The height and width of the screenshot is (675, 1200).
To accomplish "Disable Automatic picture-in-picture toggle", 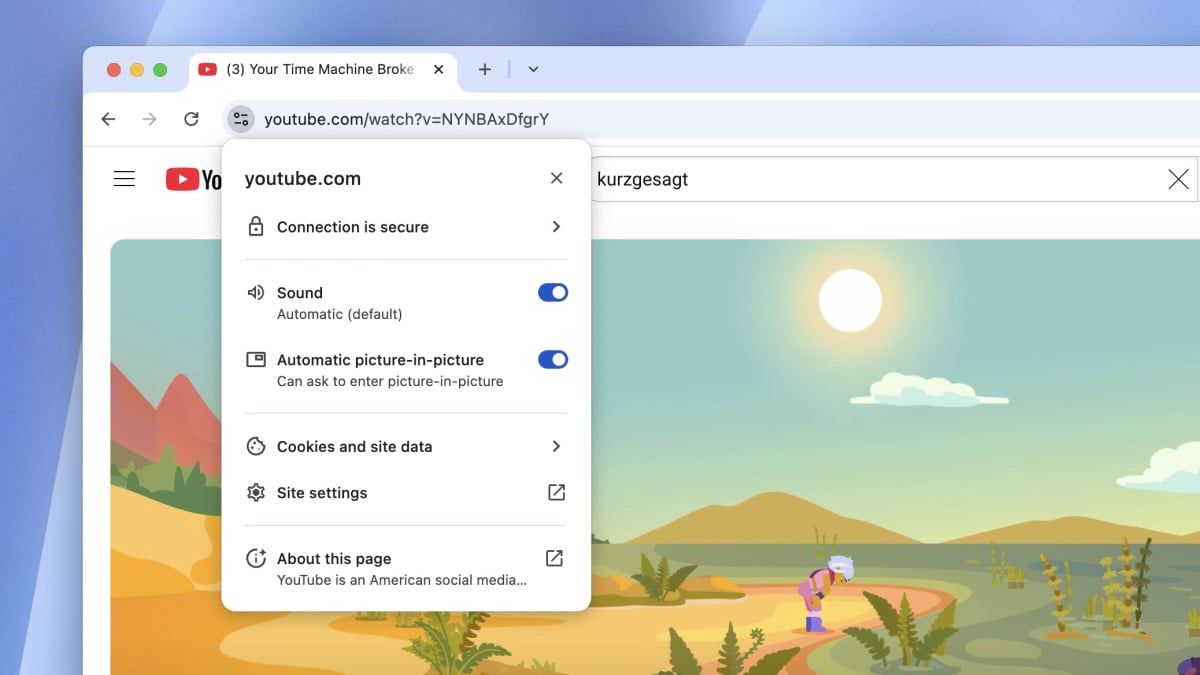I will click(x=553, y=359).
